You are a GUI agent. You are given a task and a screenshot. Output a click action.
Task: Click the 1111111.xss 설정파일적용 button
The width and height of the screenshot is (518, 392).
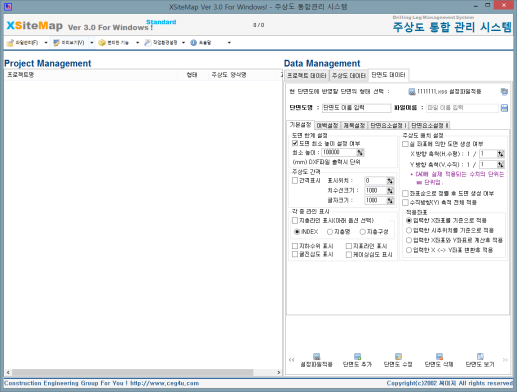tap(445, 91)
